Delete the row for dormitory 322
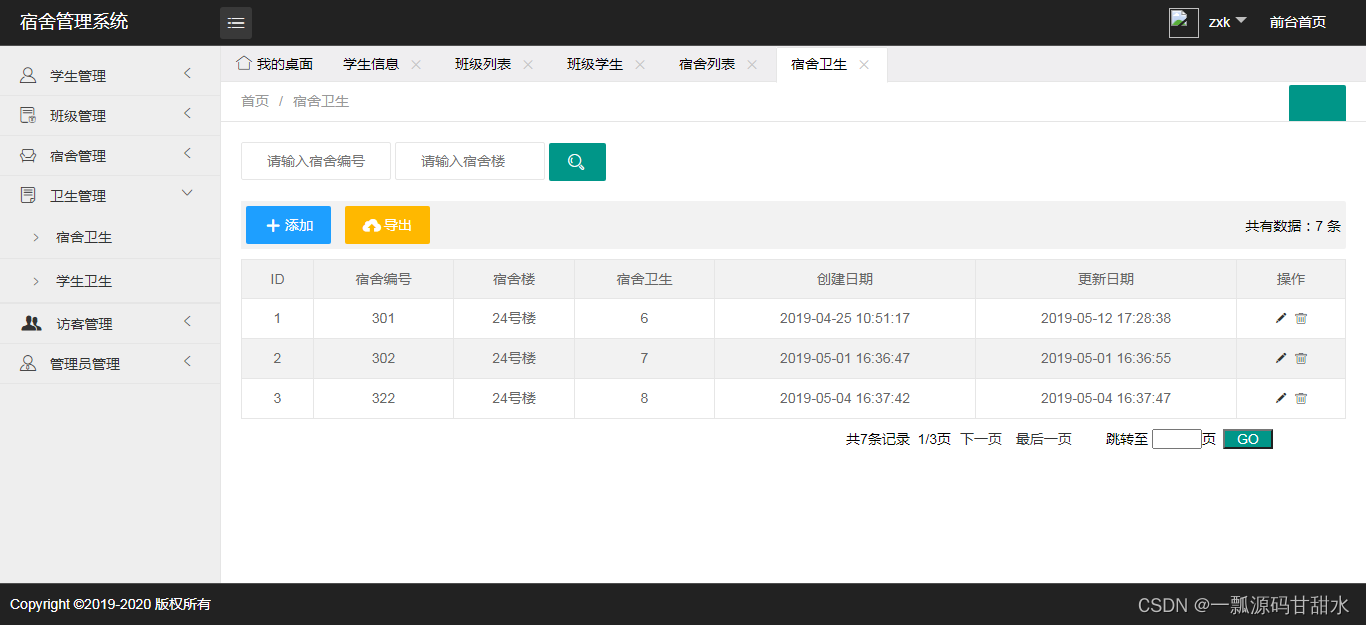This screenshot has height=625, width=1366. 1301,398
